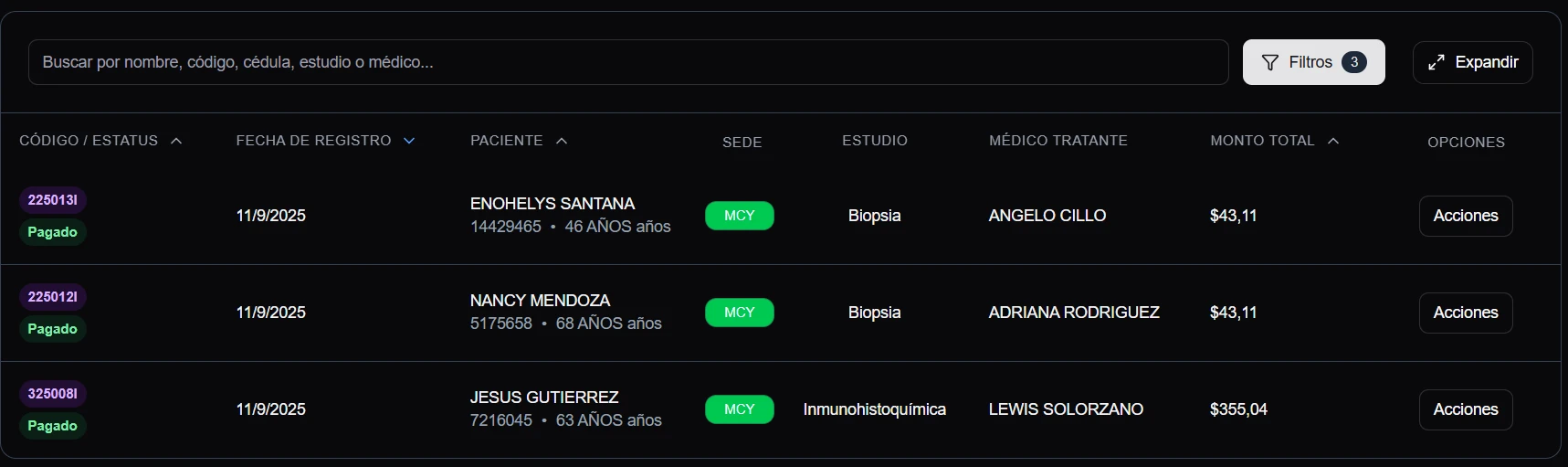The image size is (1568, 467).
Task: Open Acciones for Jesus Gutierrez
Action: (x=1465, y=409)
